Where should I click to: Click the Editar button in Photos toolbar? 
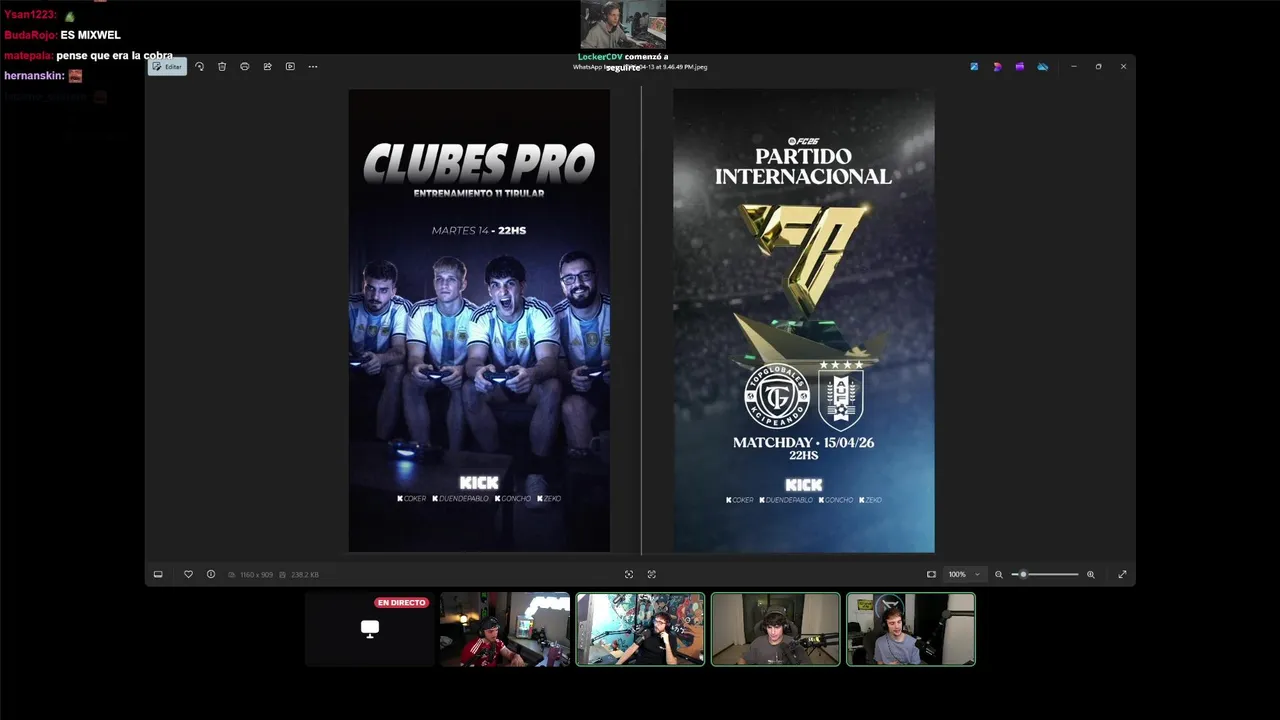[167, 67]
